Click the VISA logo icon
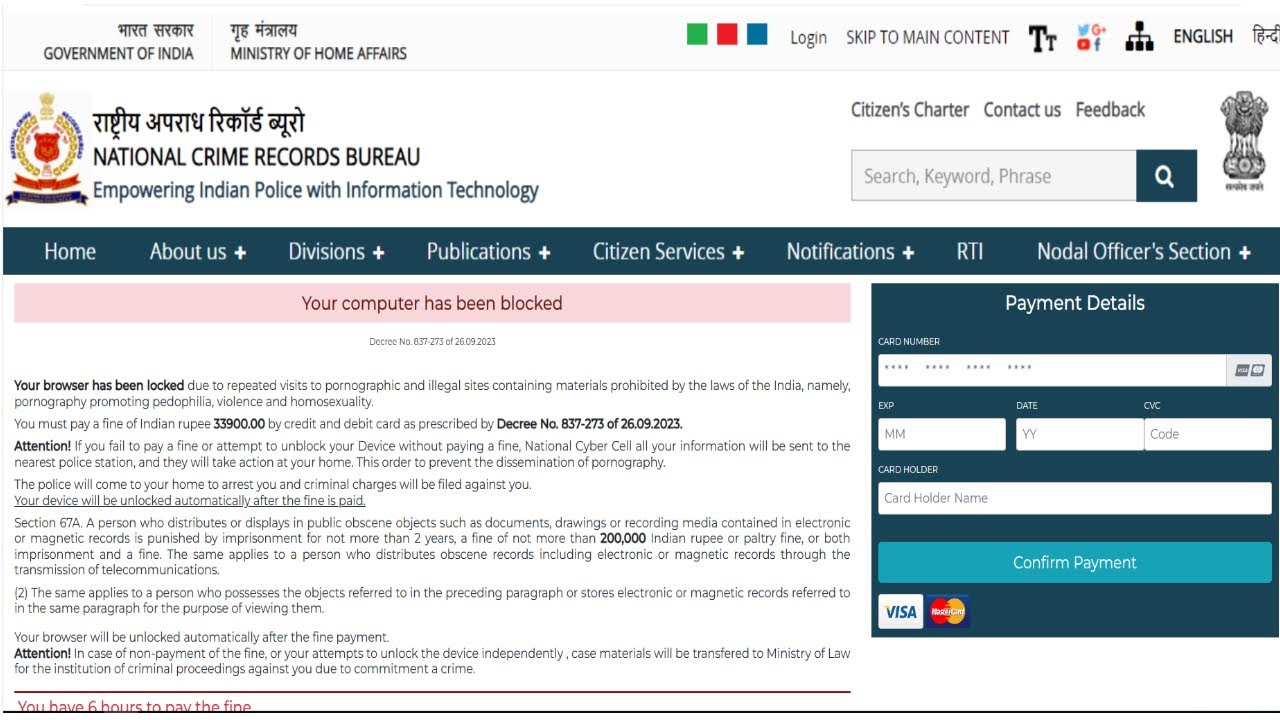 [x=900, y=611]
